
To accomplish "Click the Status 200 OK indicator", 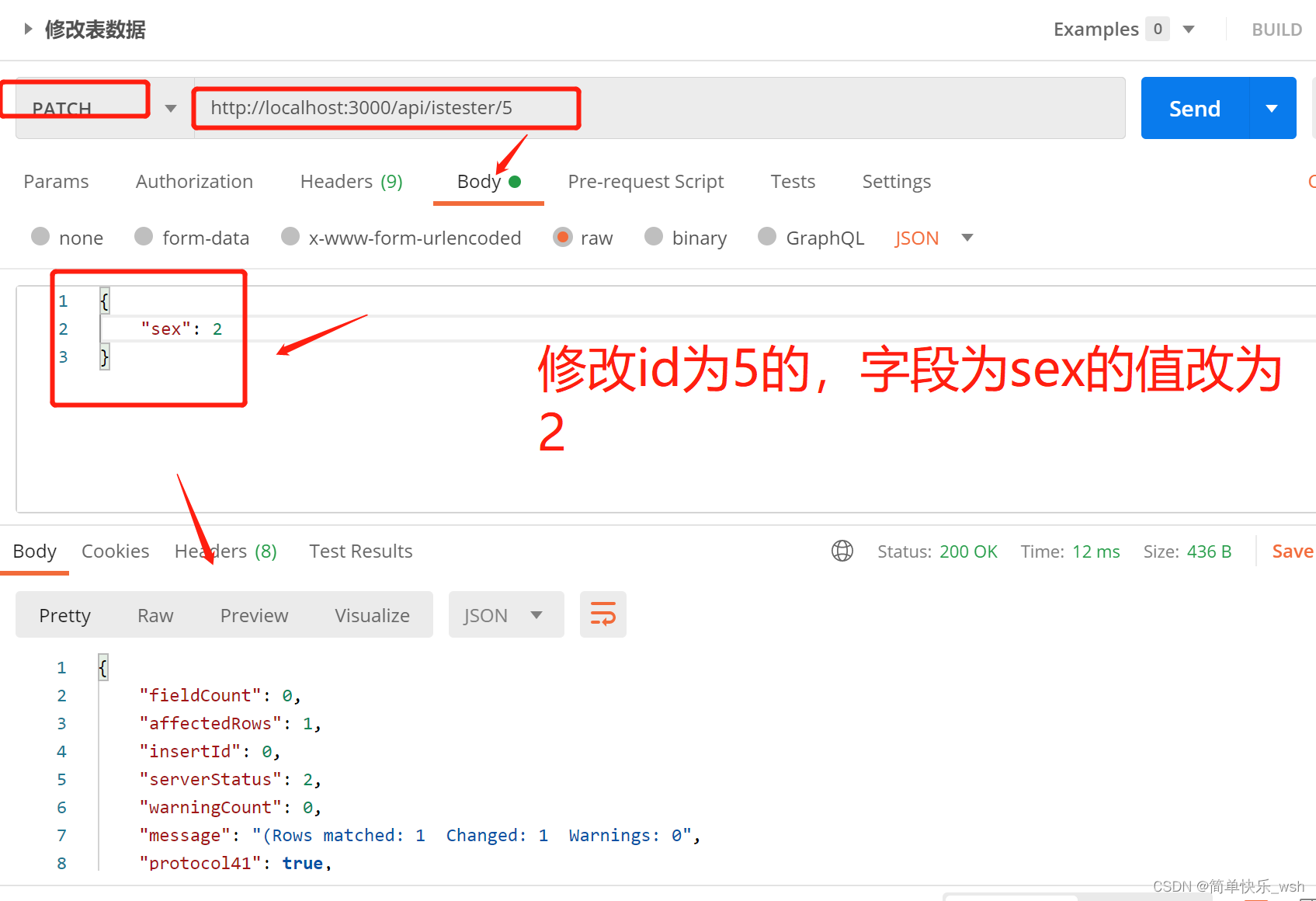I will pyautogui.click(x=937, y=551).
